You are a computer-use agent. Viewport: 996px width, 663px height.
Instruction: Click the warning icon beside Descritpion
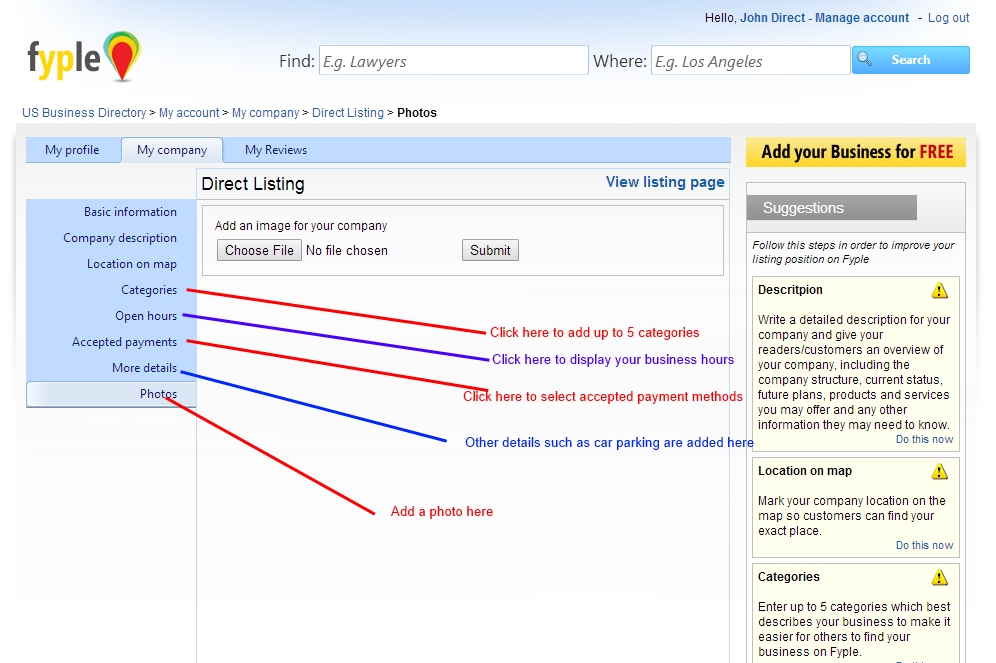[x=939, y=291]
